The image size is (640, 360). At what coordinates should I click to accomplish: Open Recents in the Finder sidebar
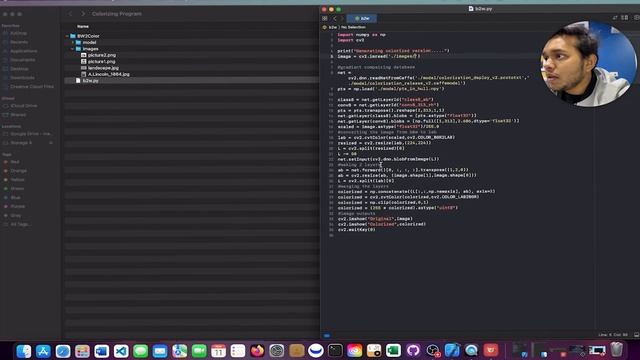click(x=19, y=42)
